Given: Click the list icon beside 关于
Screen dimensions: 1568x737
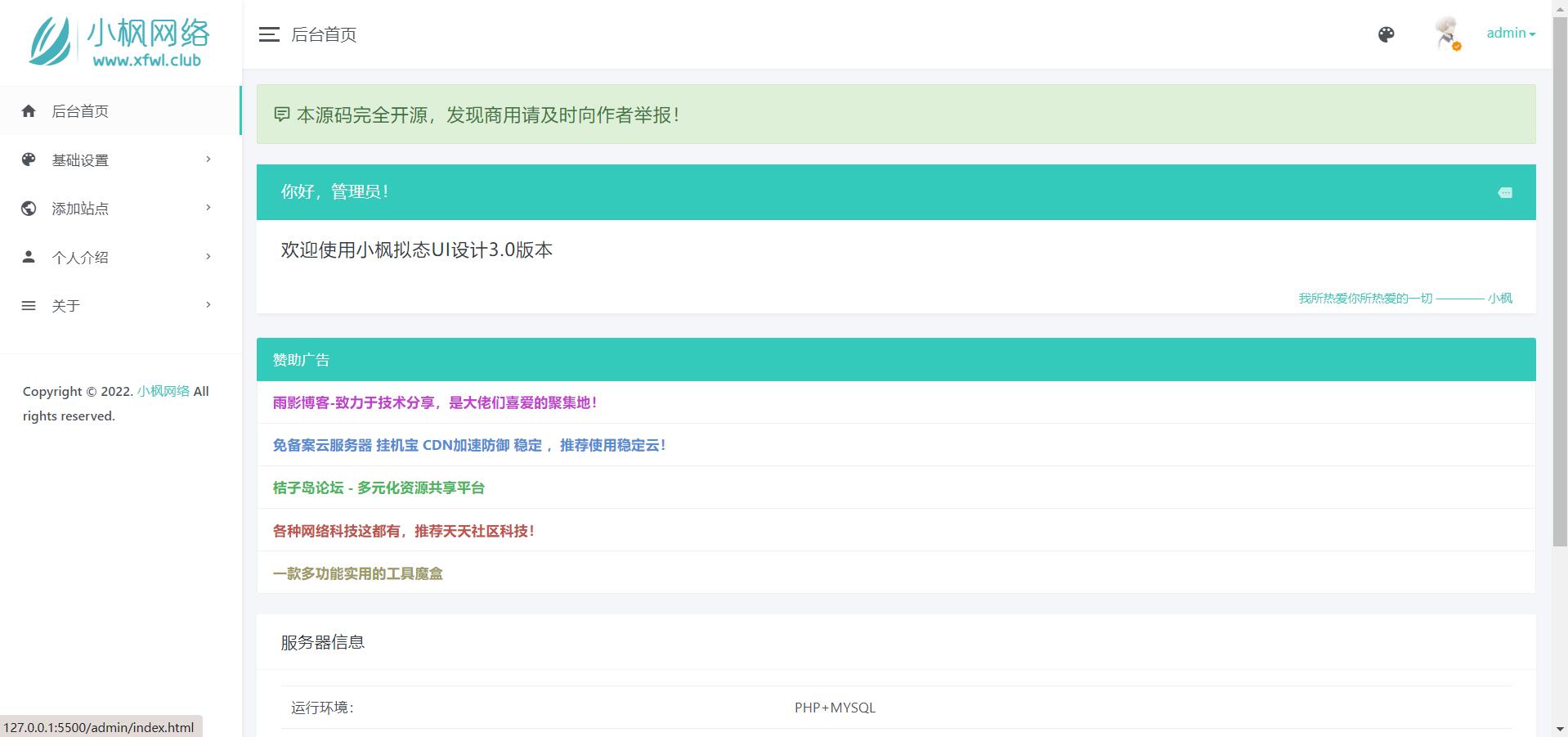Looking at the screenshot, I should 29,306.
